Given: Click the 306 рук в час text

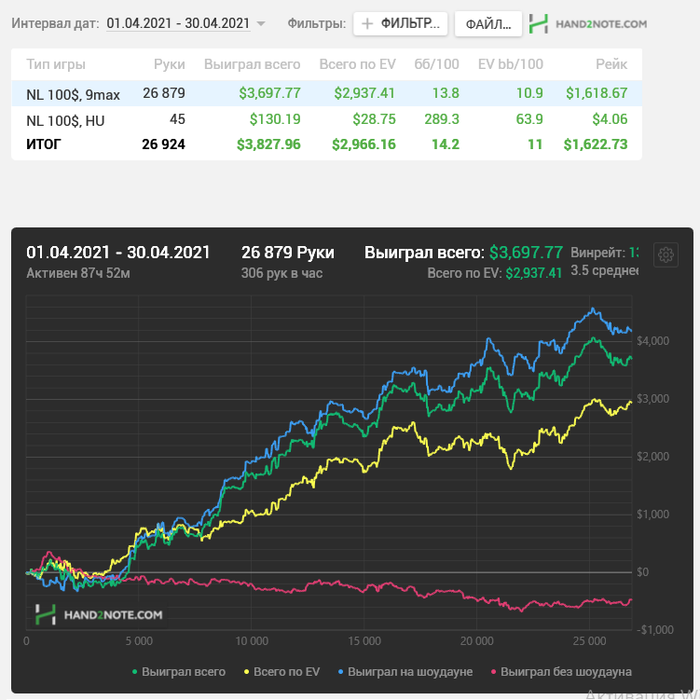Looking at the screenshot, I should click(x=282, y=273).
